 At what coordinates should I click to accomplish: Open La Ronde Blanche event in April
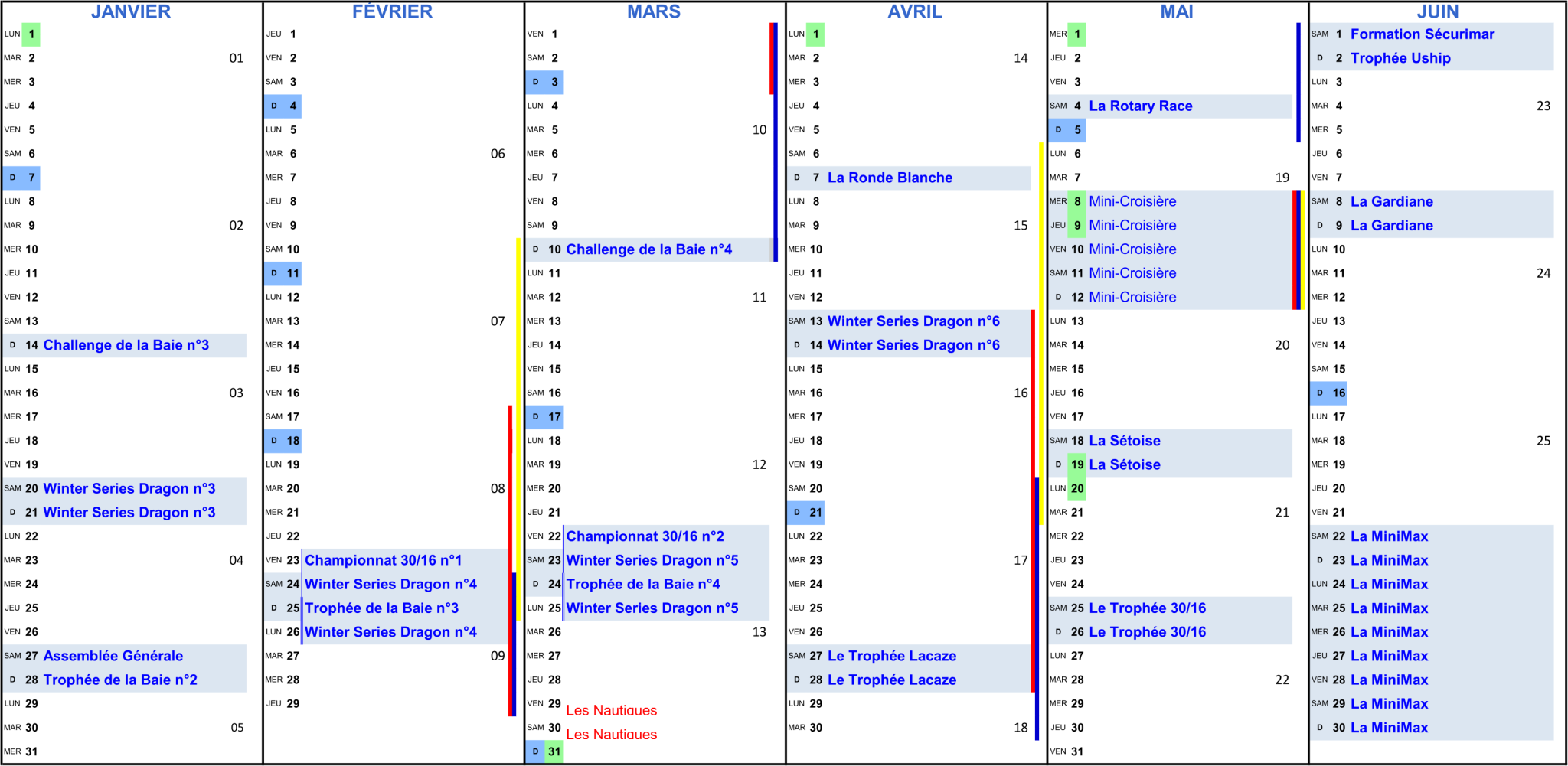(890, 178)
